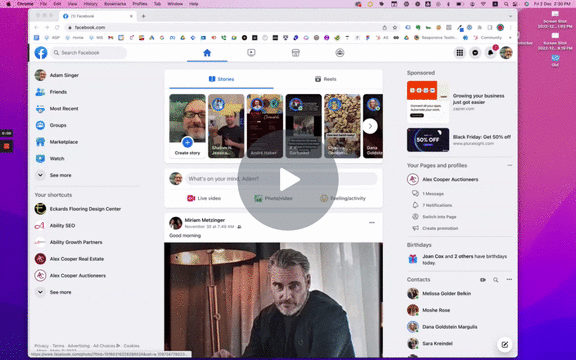
Task: Show next stories with the arrow button
Action: point(370,126)
